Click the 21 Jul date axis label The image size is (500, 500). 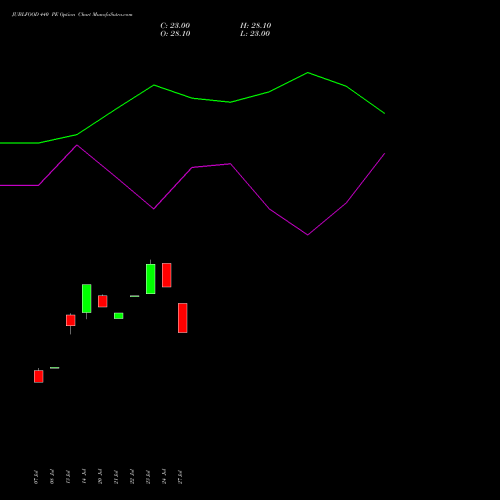click(x=116, y=477)
